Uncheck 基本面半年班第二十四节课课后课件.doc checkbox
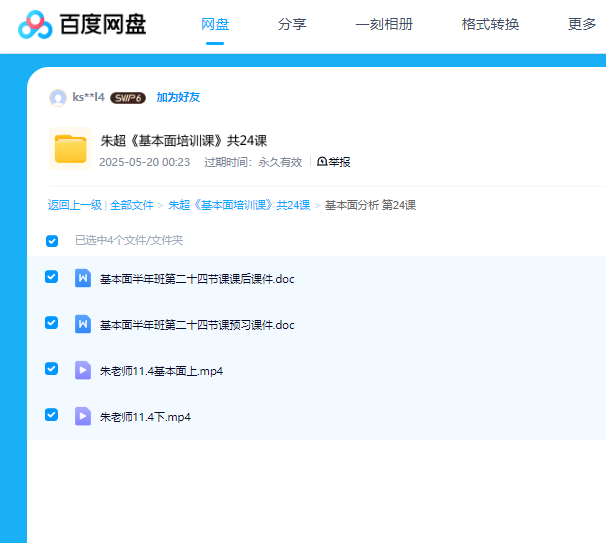This screenshot has width=606, height=543. (x=52, y=277)
